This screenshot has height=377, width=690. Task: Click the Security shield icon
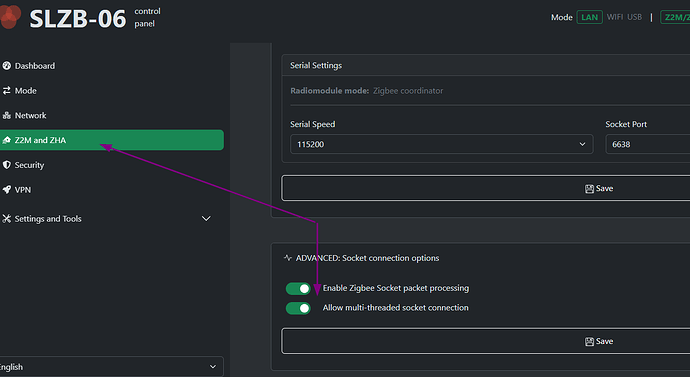click(x=7, y=165)
